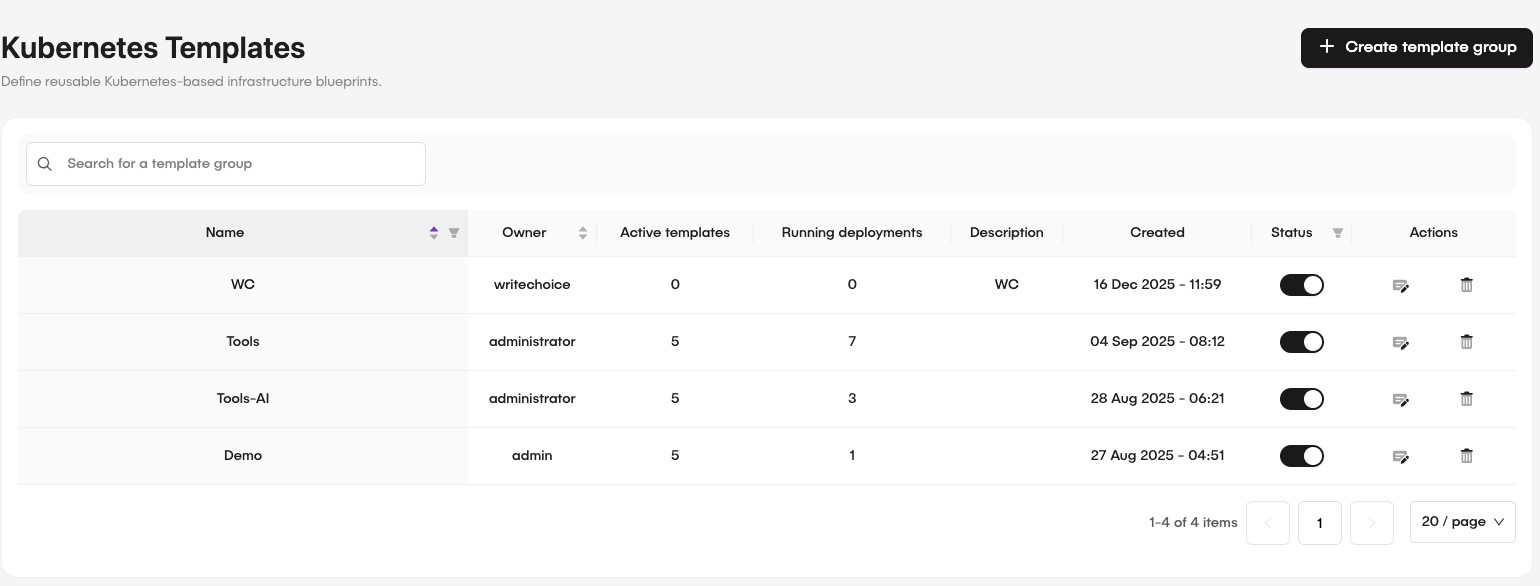Edit the Demo template group
1540x586 pixels.
pos(1401,456)
